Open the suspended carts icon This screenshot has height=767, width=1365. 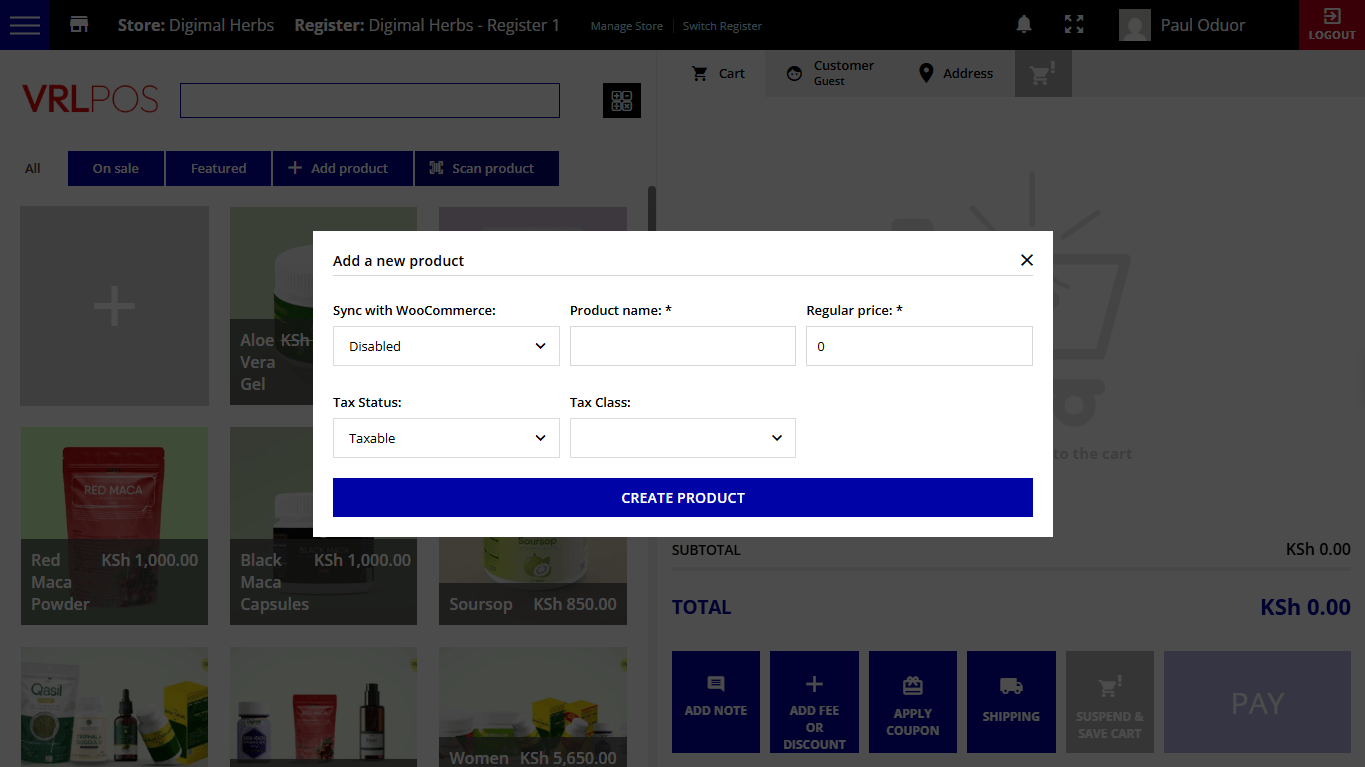pos(1043,74)
